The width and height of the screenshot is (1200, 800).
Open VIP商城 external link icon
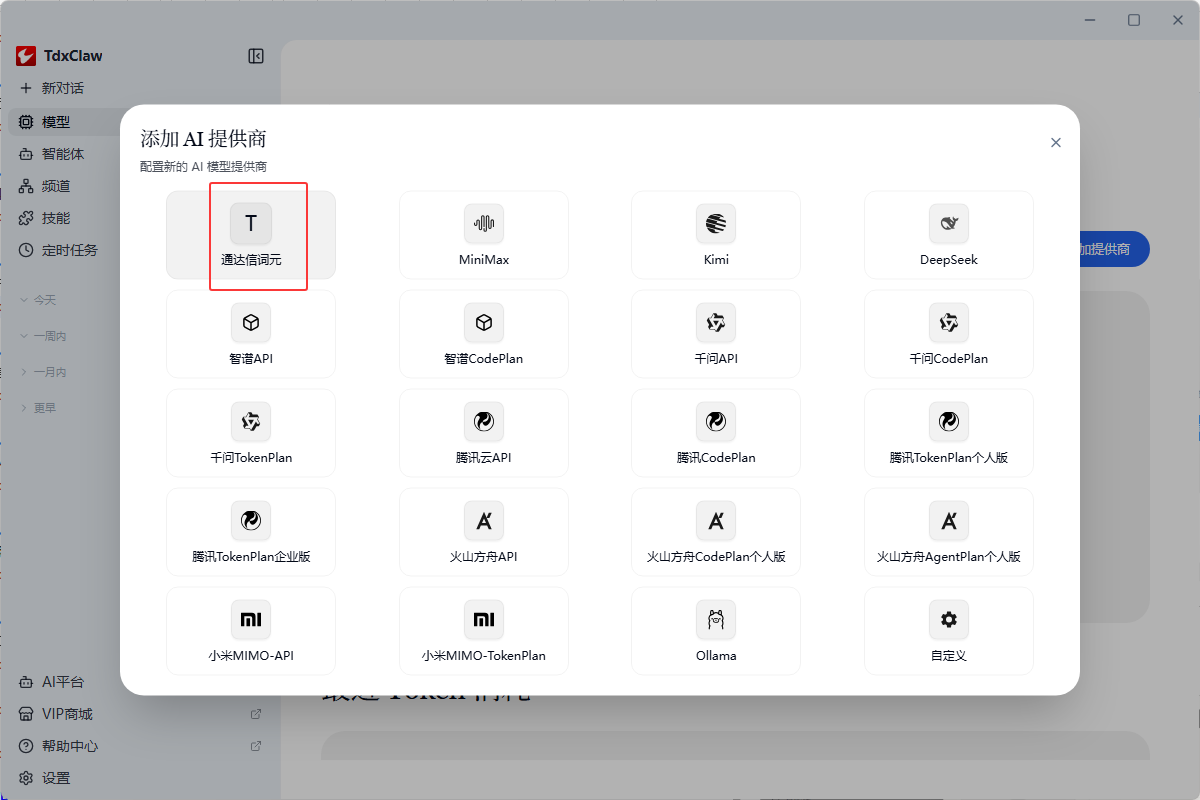click(x=256, y=714)
